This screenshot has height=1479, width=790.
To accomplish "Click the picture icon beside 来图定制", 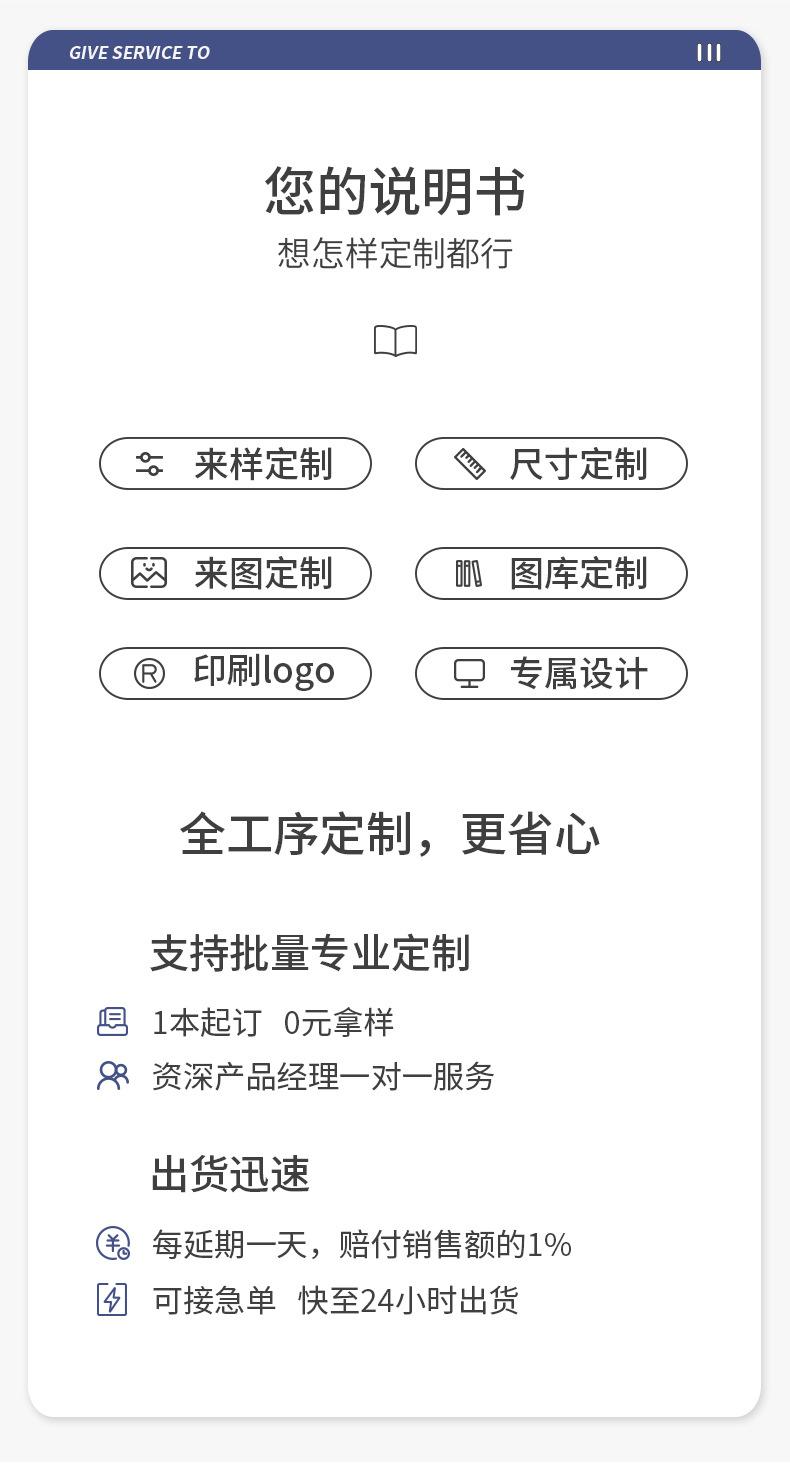I will (x=149, y=572).
